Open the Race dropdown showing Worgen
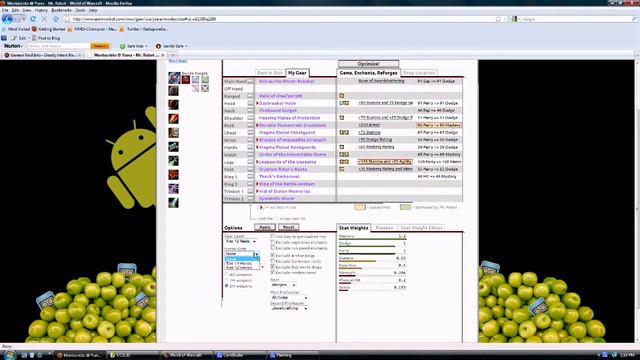Viewport: 640px width, 360px height. click(283, 284)
